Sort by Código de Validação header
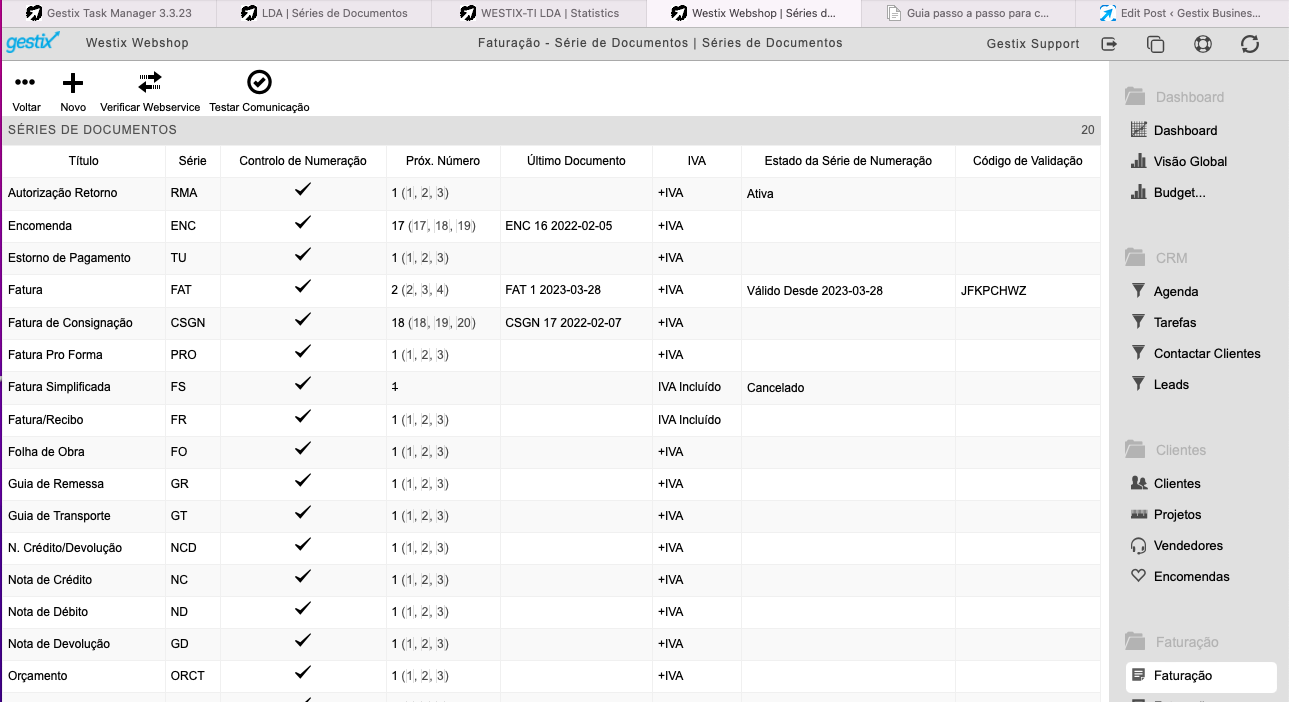Viewport: 1289px width, 702px height. click(1027, 161)
